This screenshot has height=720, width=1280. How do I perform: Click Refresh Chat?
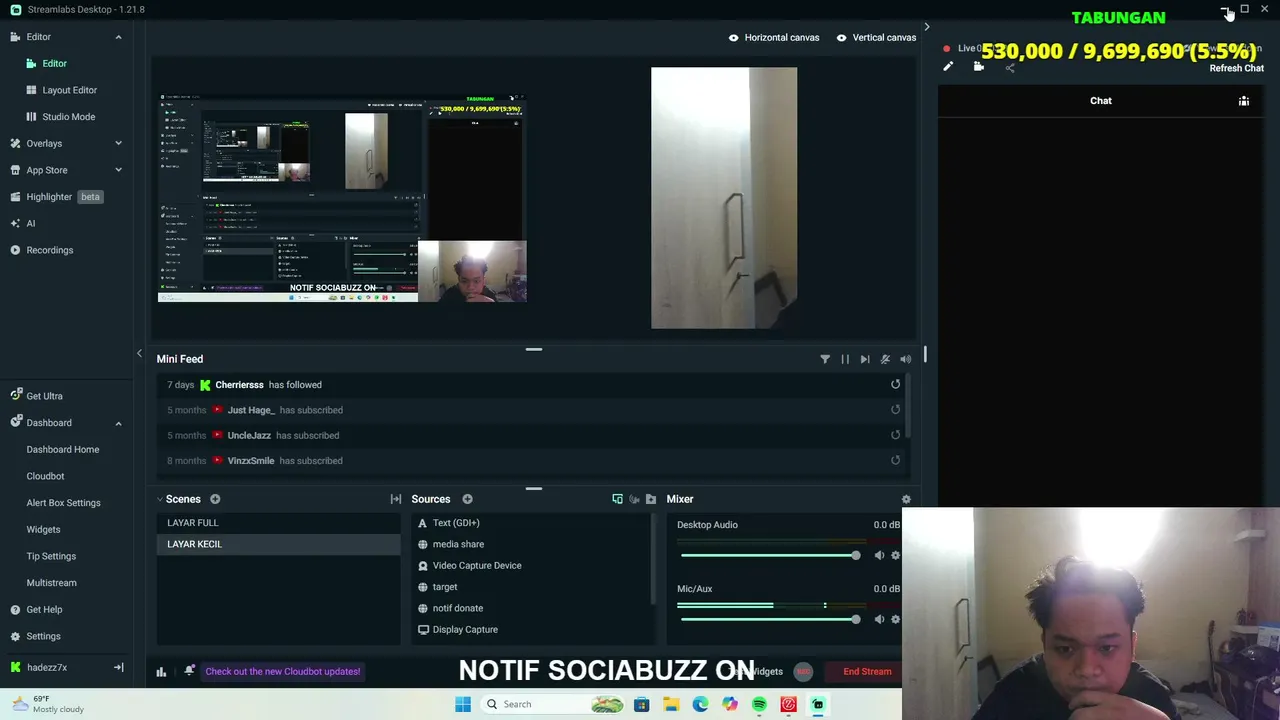(x=1237, y=68)
